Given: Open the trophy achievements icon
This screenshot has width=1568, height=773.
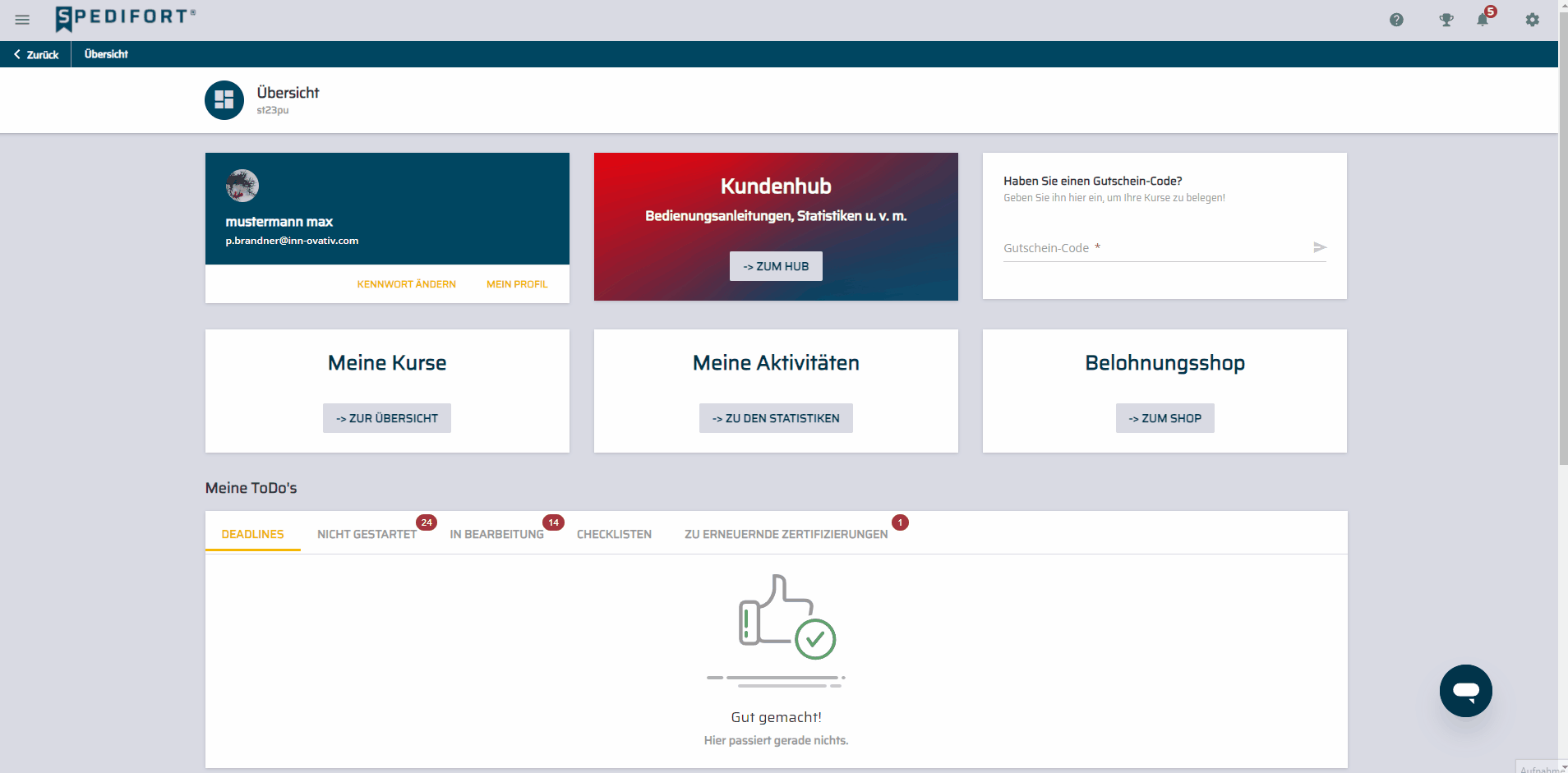Looking at the screenshot, I should point(1446,20).
